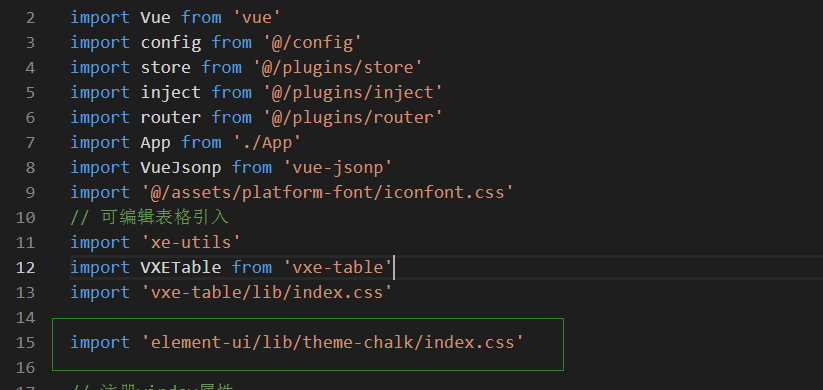Click the router identifier on line 6
823x390 pixels.
coord(171,118)
